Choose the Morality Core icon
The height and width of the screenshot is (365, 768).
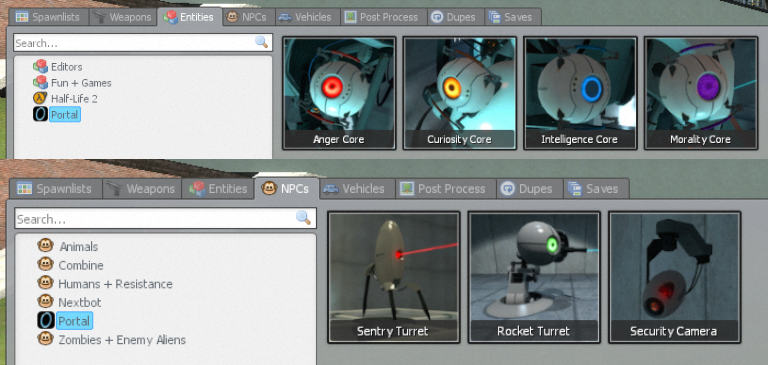[700, 93]
